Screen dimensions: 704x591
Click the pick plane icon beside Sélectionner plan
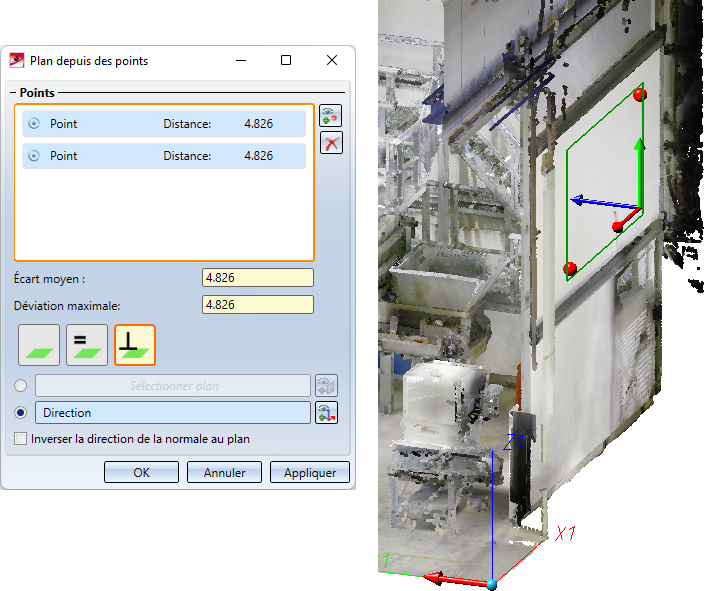click(326, 386)
